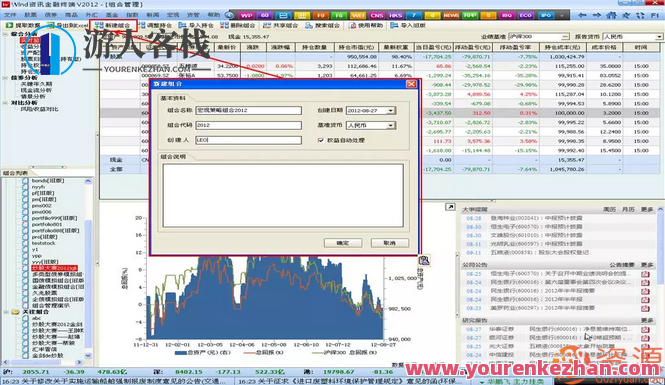Open the 帮助 menu
This screenshot has height=385, width=665.
[x=213, y=15]
